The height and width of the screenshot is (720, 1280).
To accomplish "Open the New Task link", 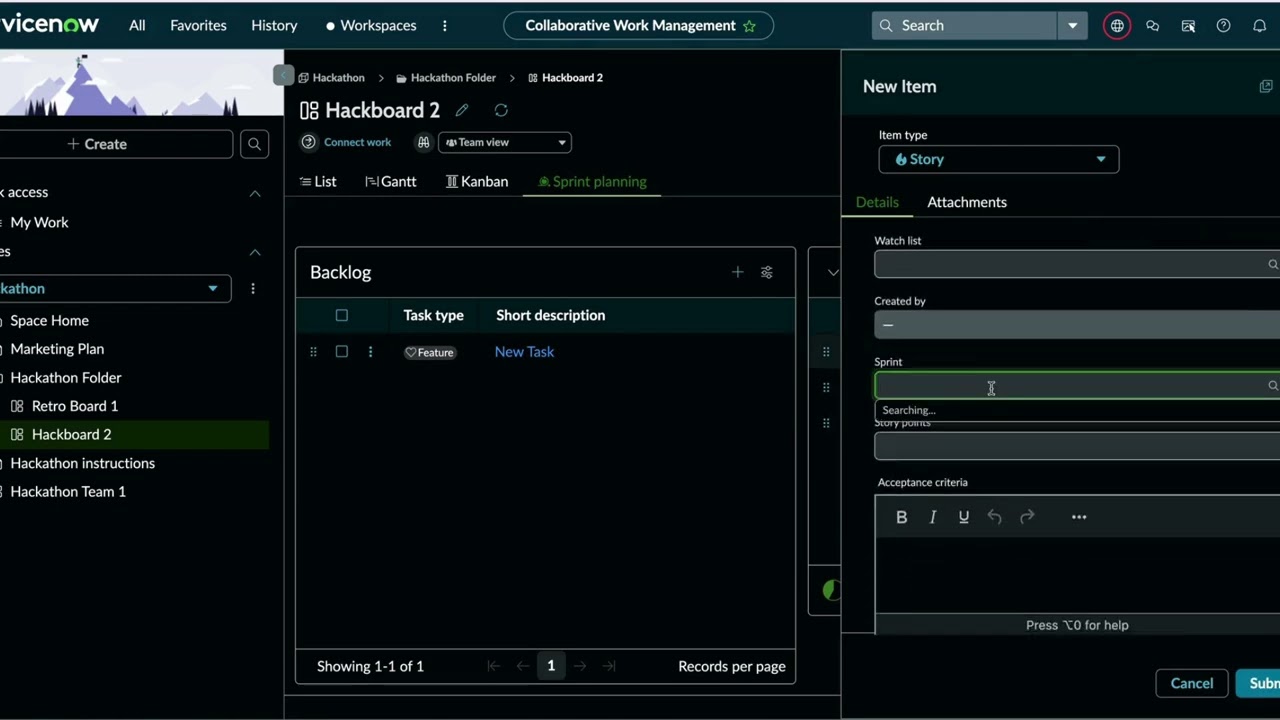I will pos(524,351).
